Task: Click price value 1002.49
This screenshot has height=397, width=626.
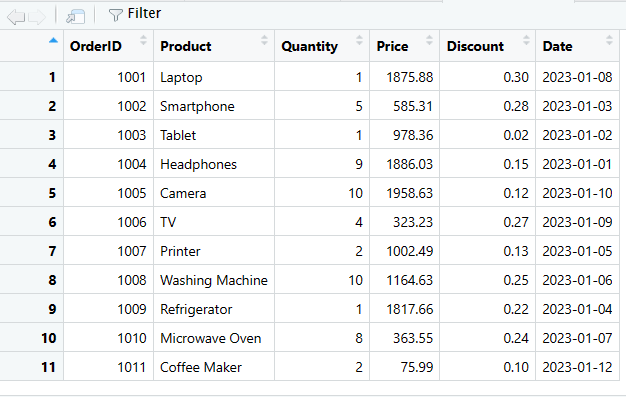Action: point(410,251)
